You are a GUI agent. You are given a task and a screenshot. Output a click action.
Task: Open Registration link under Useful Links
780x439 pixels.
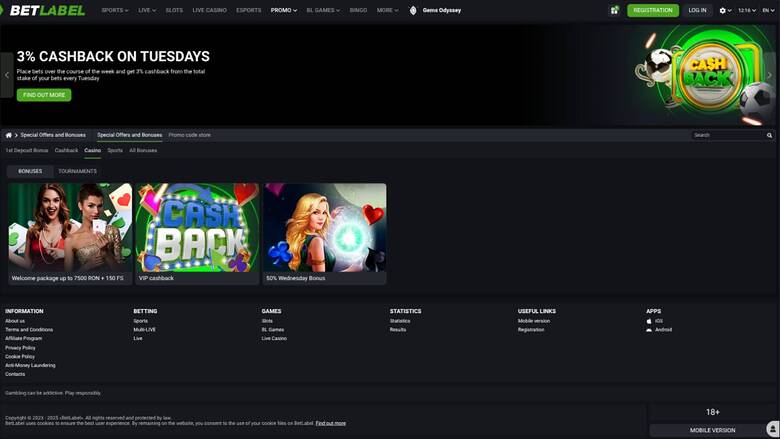(531, 330)
